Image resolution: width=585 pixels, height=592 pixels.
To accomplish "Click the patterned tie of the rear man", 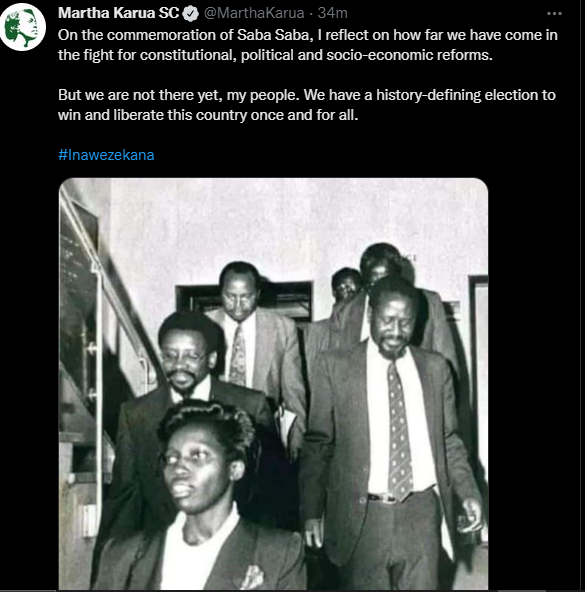I will [238, 355].
